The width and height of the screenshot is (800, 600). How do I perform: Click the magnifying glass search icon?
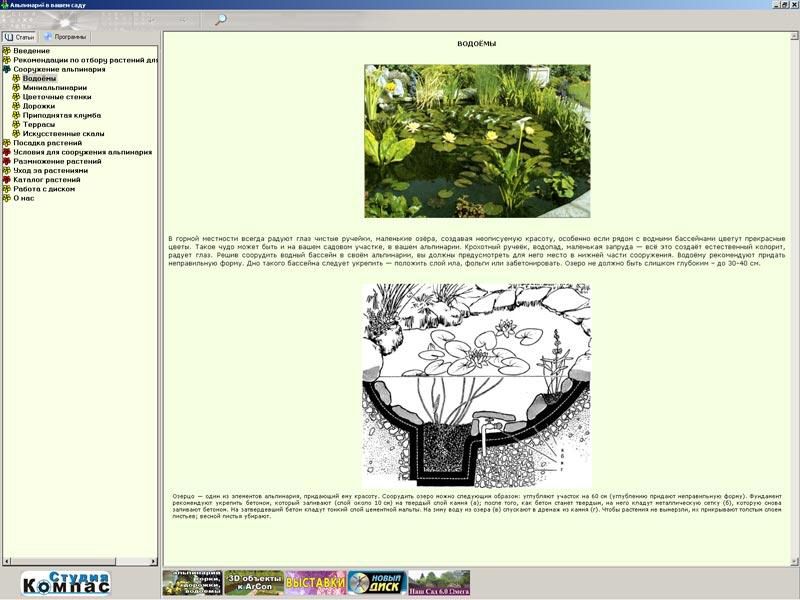pyautogui.click(x=221, y=19)
